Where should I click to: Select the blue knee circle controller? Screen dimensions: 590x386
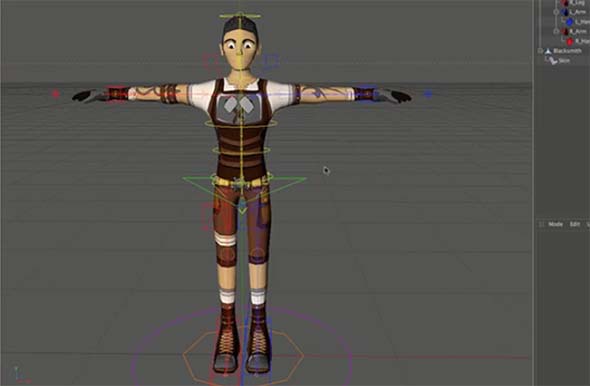pos(258,256)
